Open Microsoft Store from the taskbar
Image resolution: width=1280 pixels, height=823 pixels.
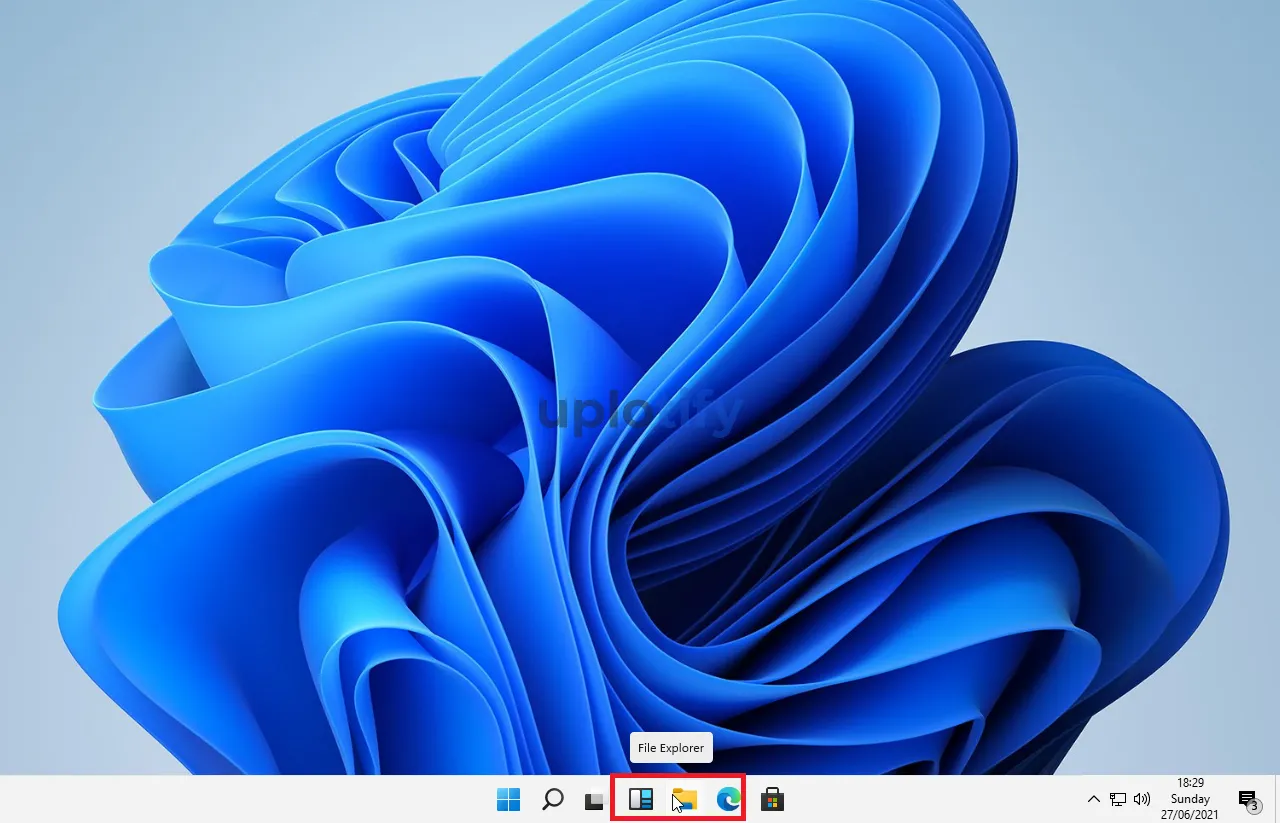(772, 799)
